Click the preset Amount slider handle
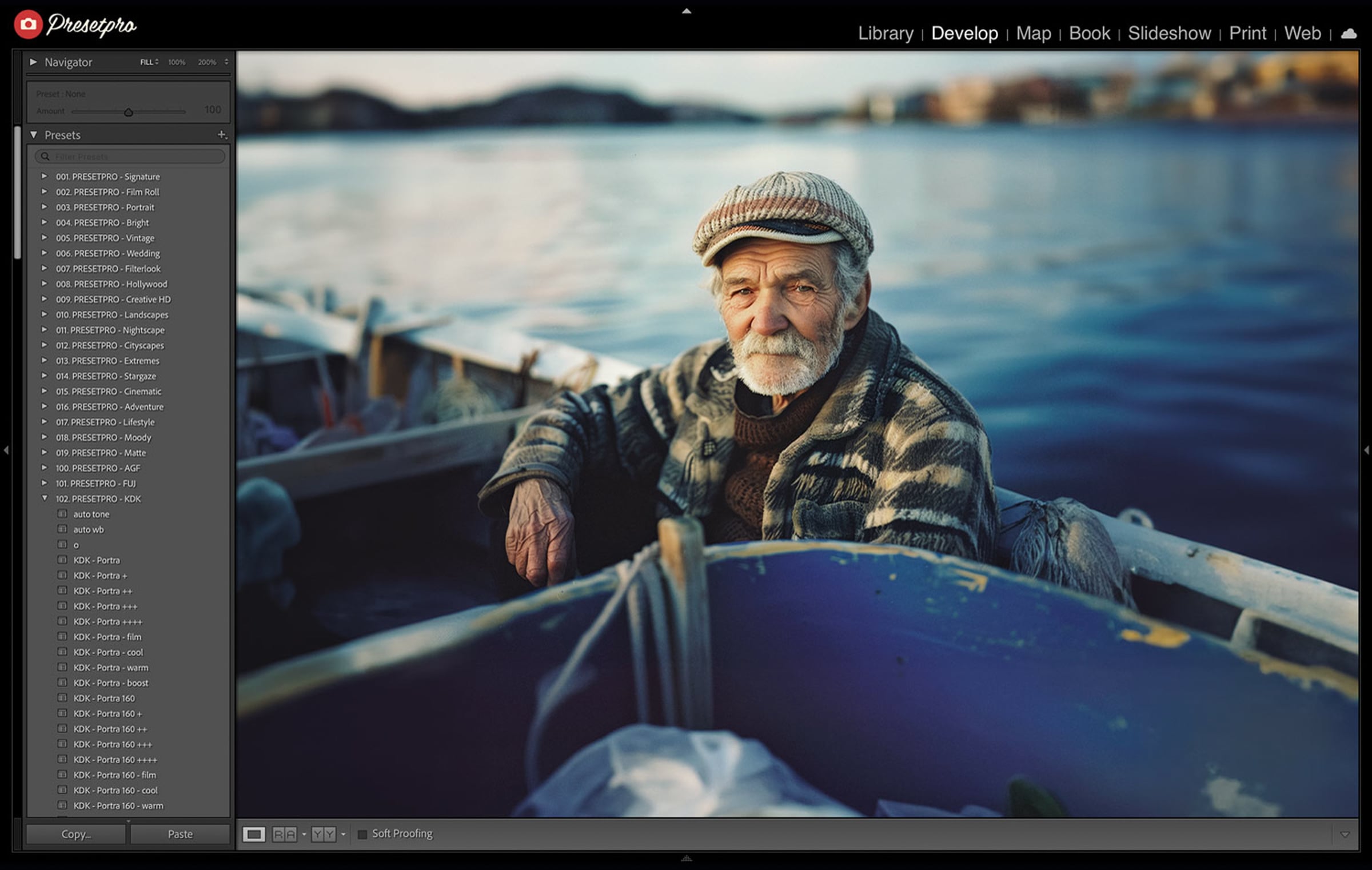 click(129, 112)
